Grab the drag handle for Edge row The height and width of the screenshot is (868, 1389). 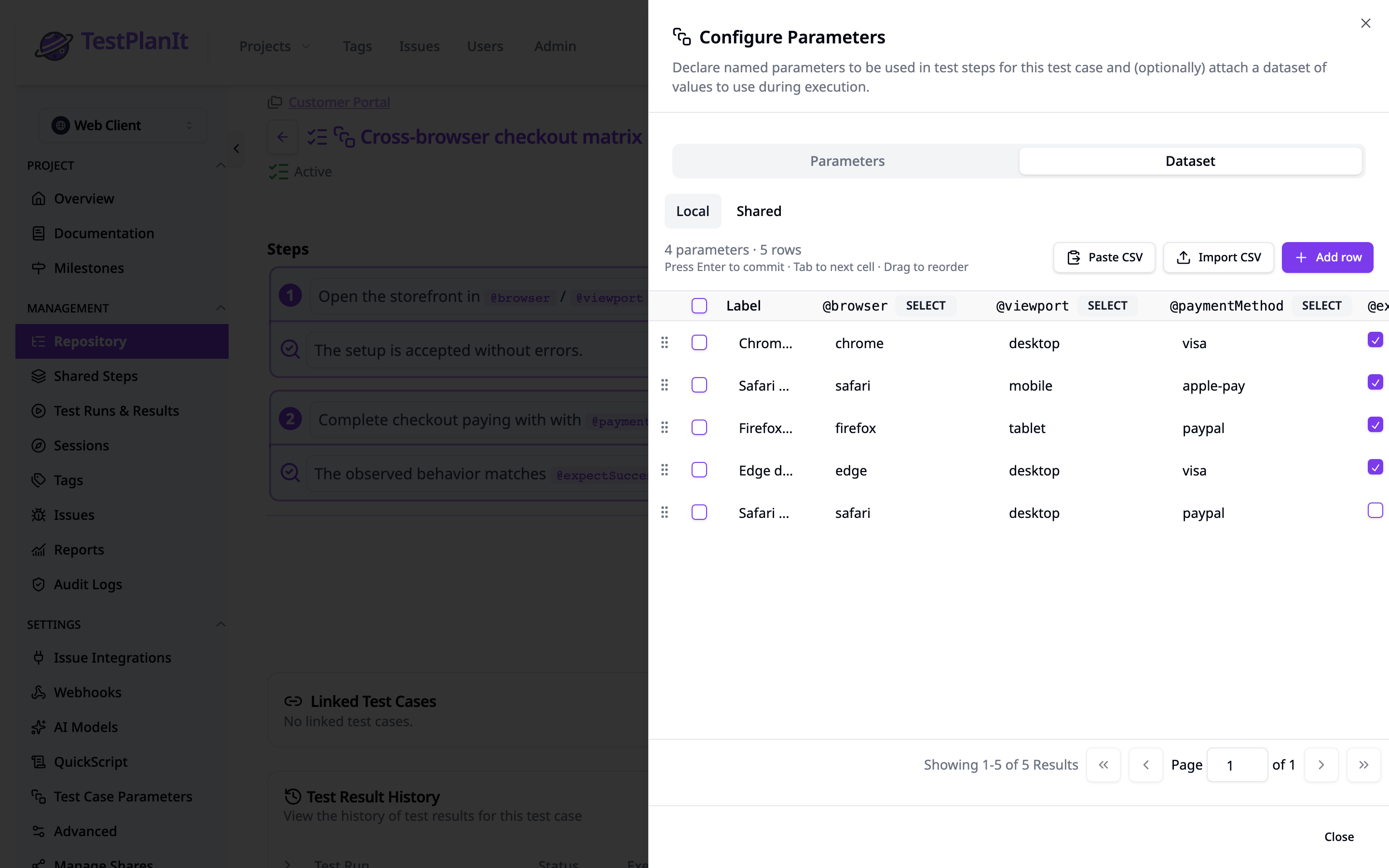(665, 470)
